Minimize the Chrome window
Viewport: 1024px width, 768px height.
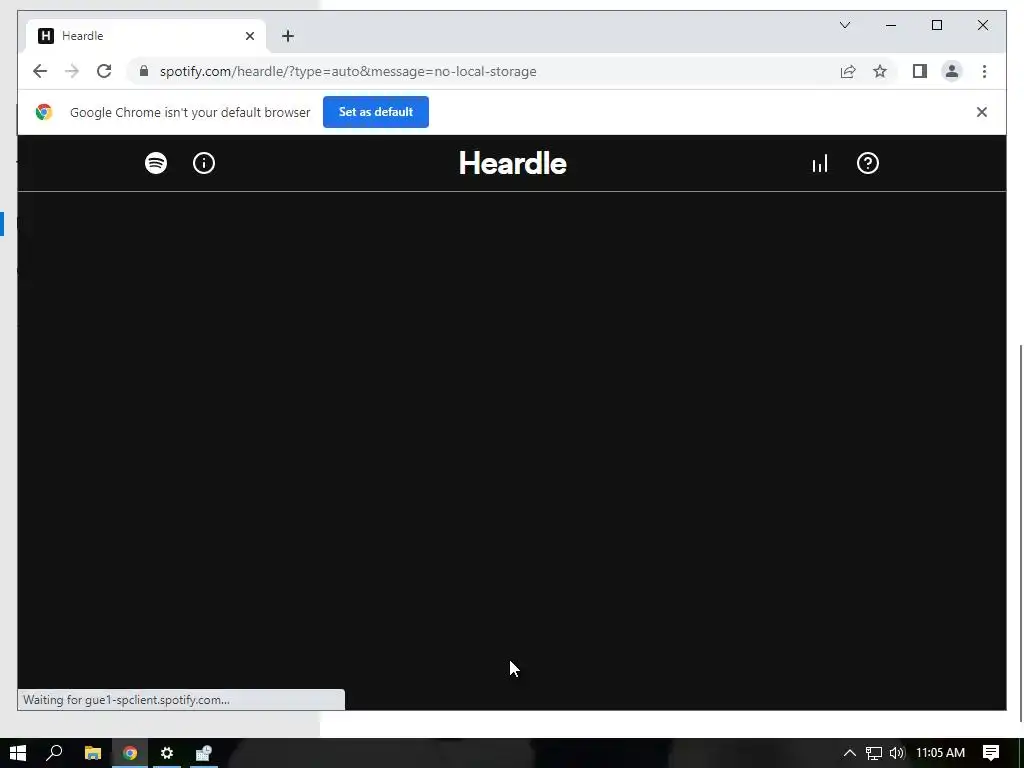pyautogui.click(x=891, y=25)
